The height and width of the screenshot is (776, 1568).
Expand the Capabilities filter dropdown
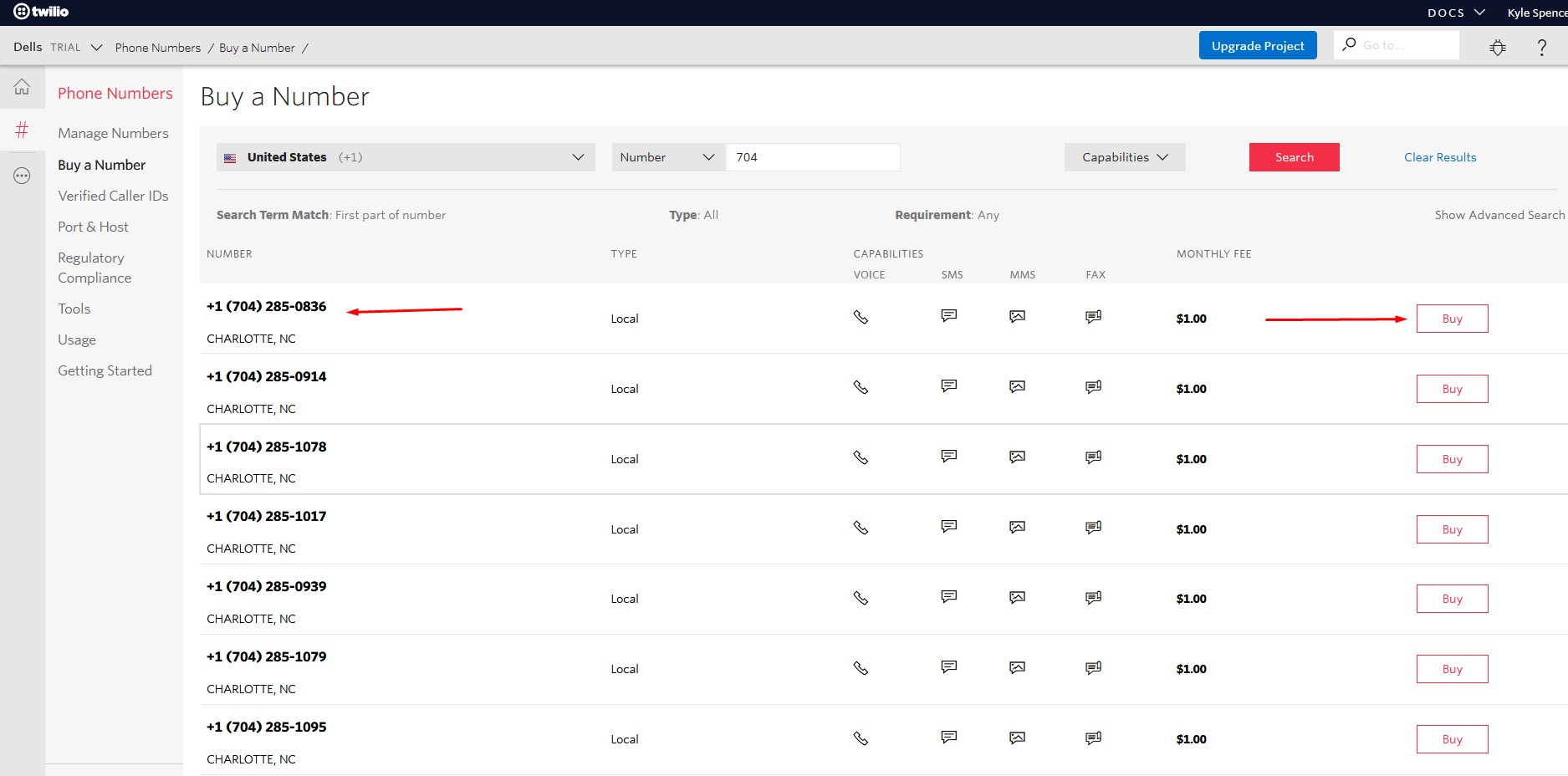1124,157
